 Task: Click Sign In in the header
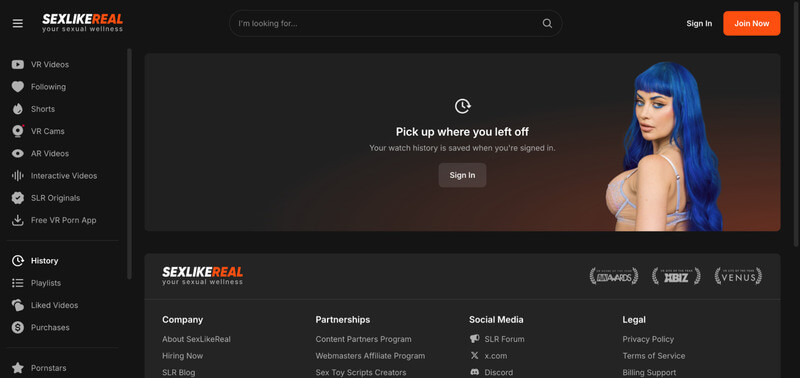699,23
